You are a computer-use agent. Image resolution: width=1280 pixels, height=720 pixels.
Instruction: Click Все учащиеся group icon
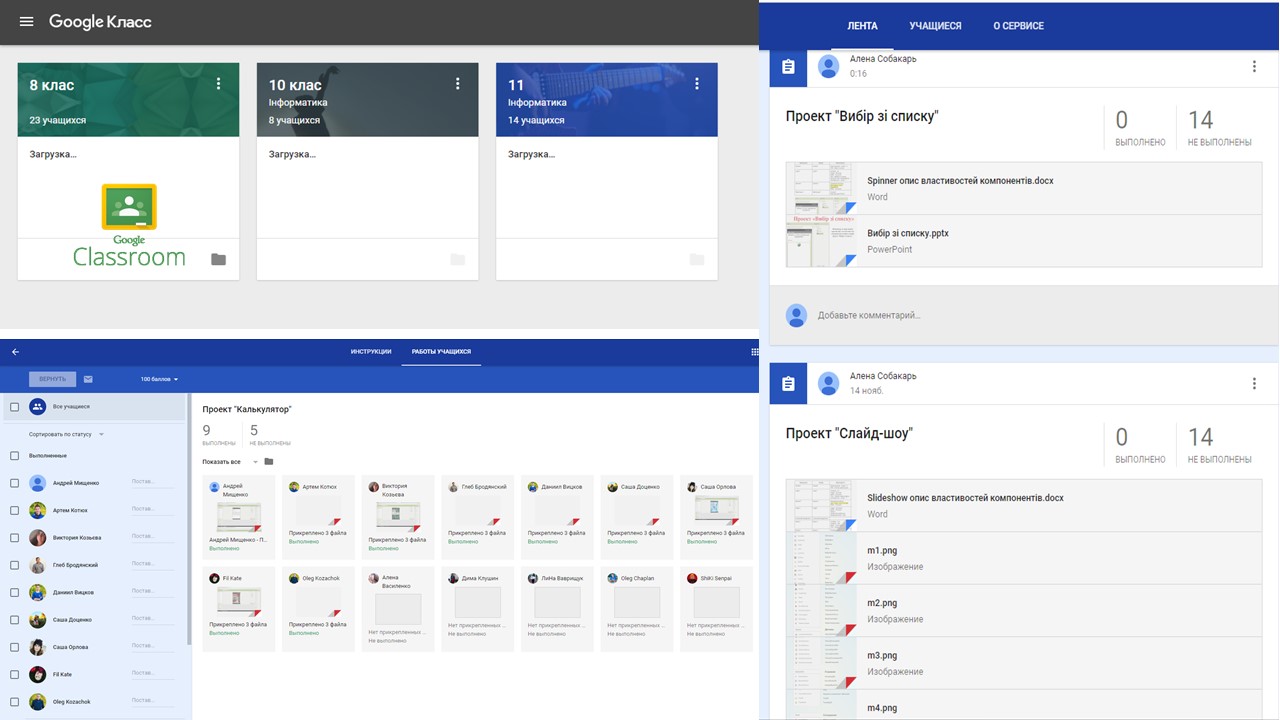37,407
